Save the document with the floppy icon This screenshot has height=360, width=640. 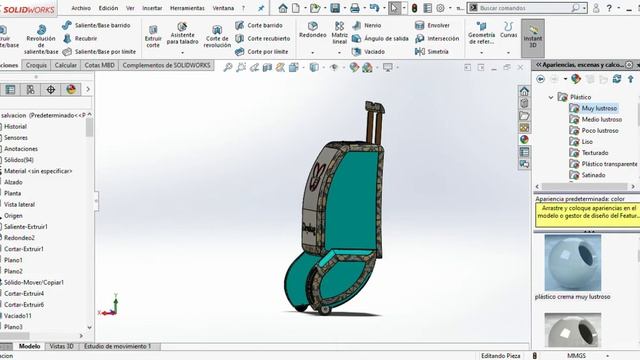(x=335, y=8)
